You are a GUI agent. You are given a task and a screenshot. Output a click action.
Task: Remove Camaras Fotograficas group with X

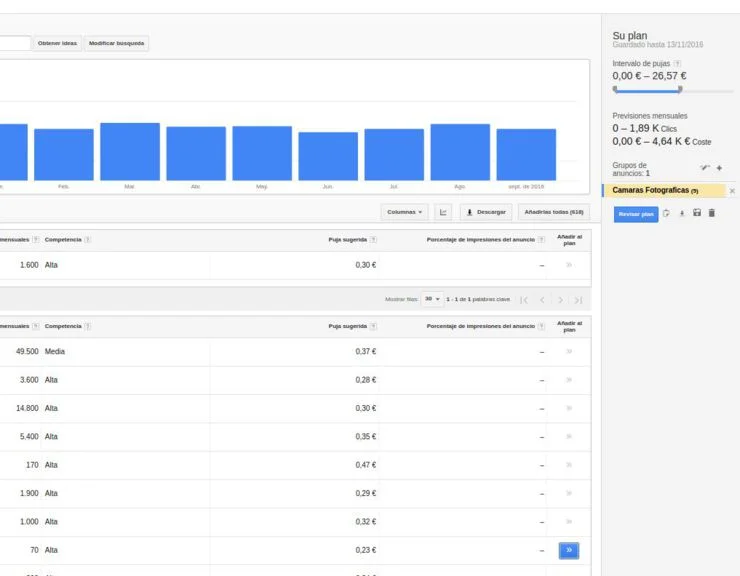[732, 190]
